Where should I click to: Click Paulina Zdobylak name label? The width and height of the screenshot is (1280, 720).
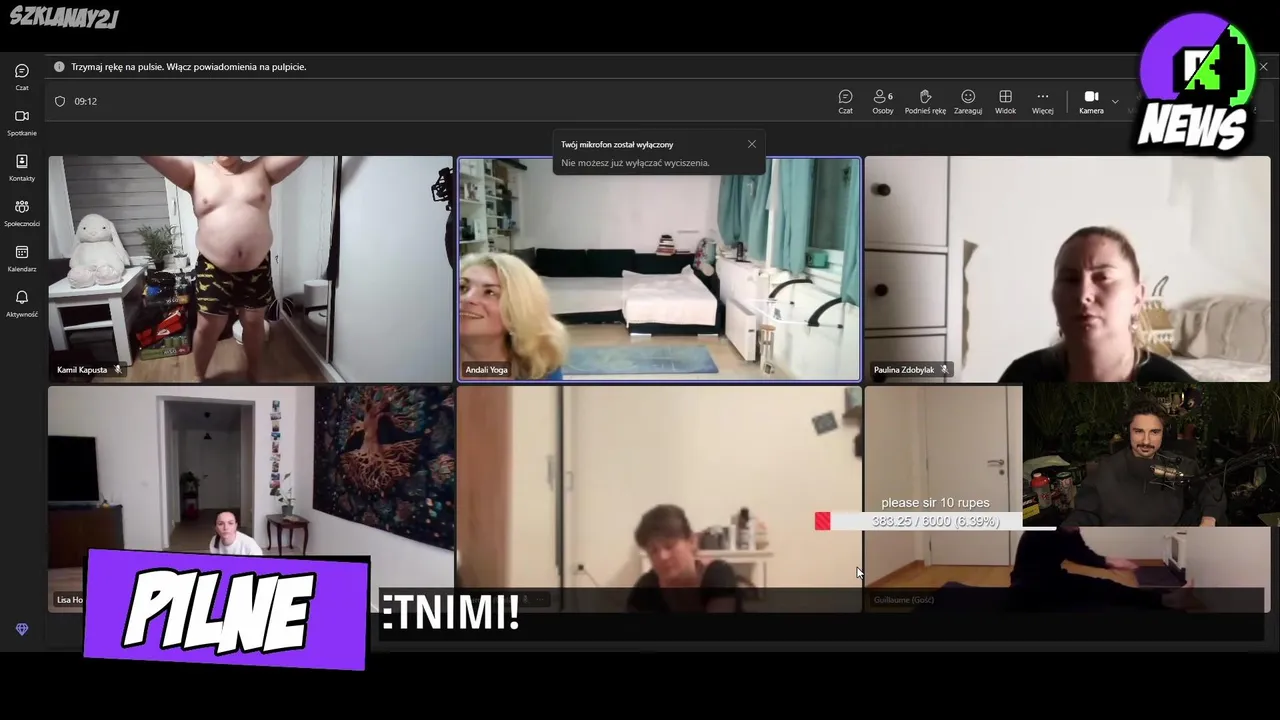[904, 370]
